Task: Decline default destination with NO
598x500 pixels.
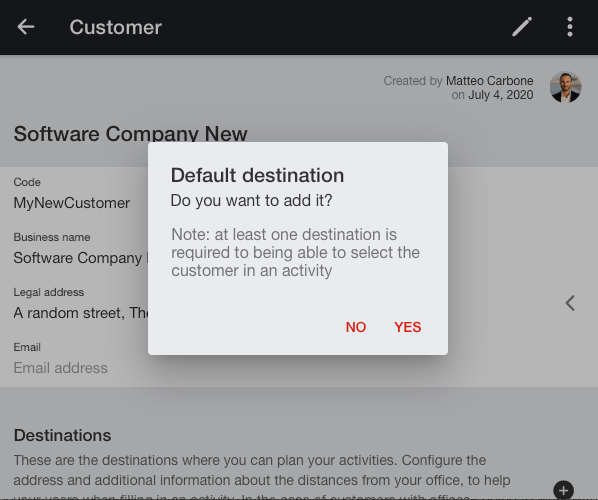Action: tap(356, 327)
